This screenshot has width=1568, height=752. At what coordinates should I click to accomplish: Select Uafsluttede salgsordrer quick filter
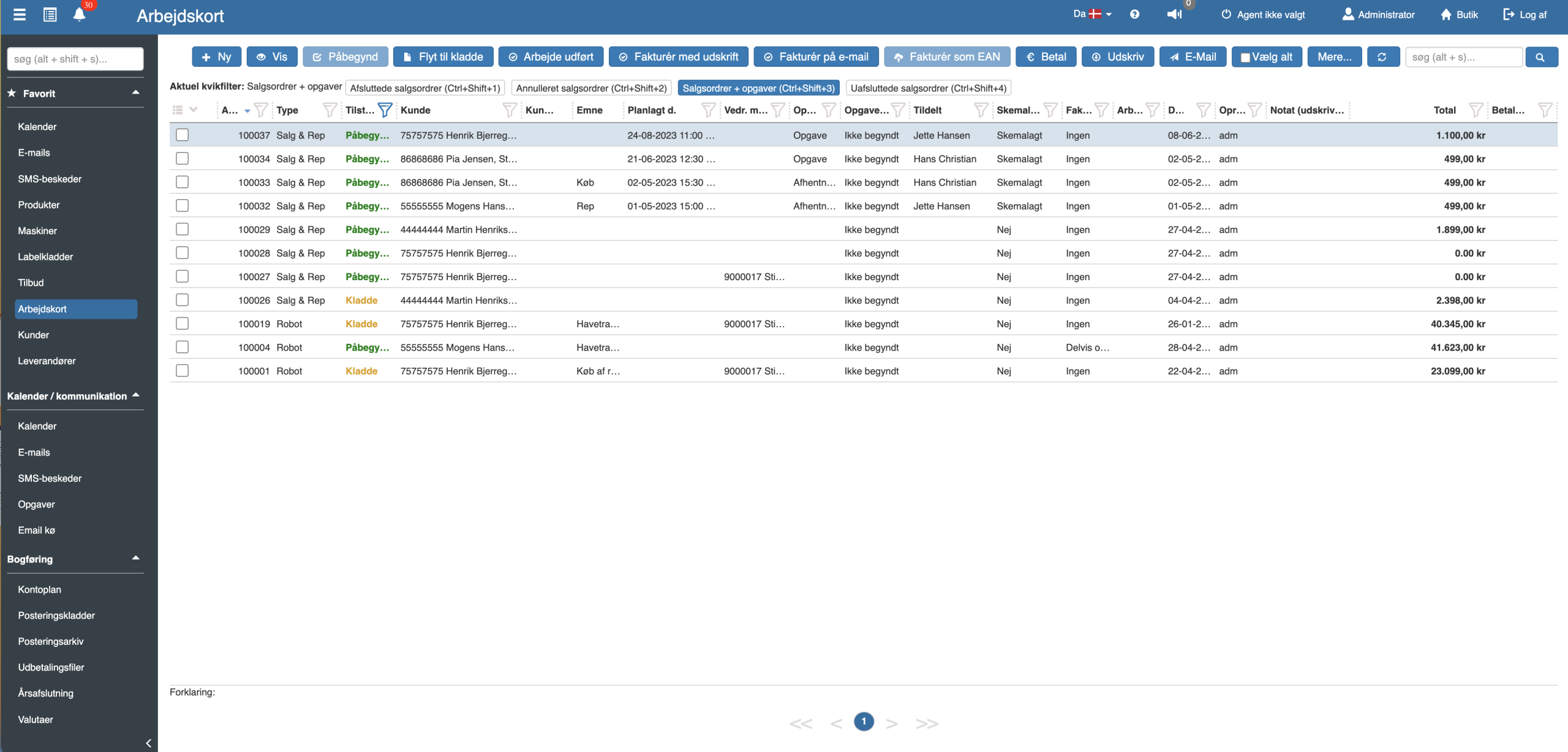coord(929,88)
